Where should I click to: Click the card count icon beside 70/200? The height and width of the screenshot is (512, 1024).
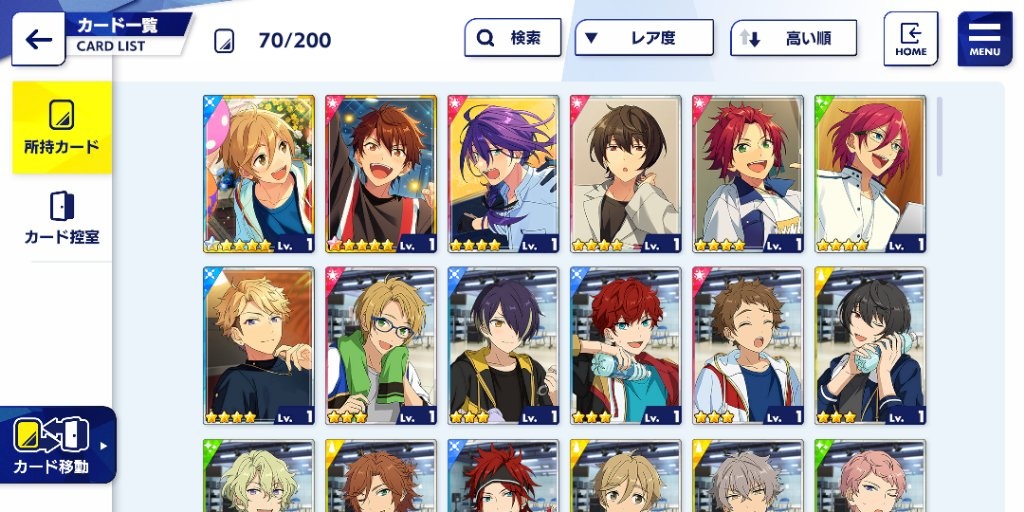224,40
